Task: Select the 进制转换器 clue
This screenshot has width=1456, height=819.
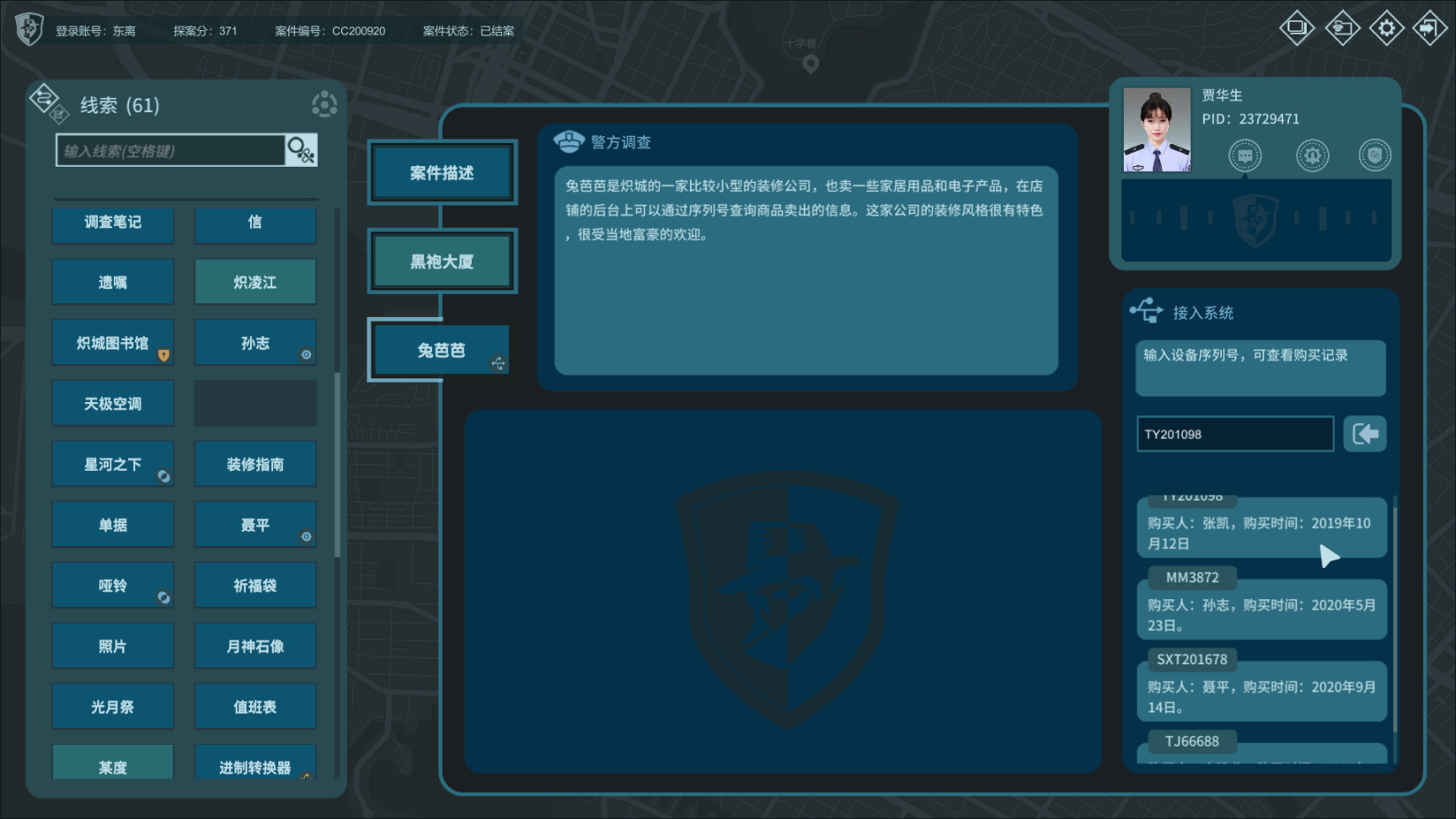Action: 255,762
